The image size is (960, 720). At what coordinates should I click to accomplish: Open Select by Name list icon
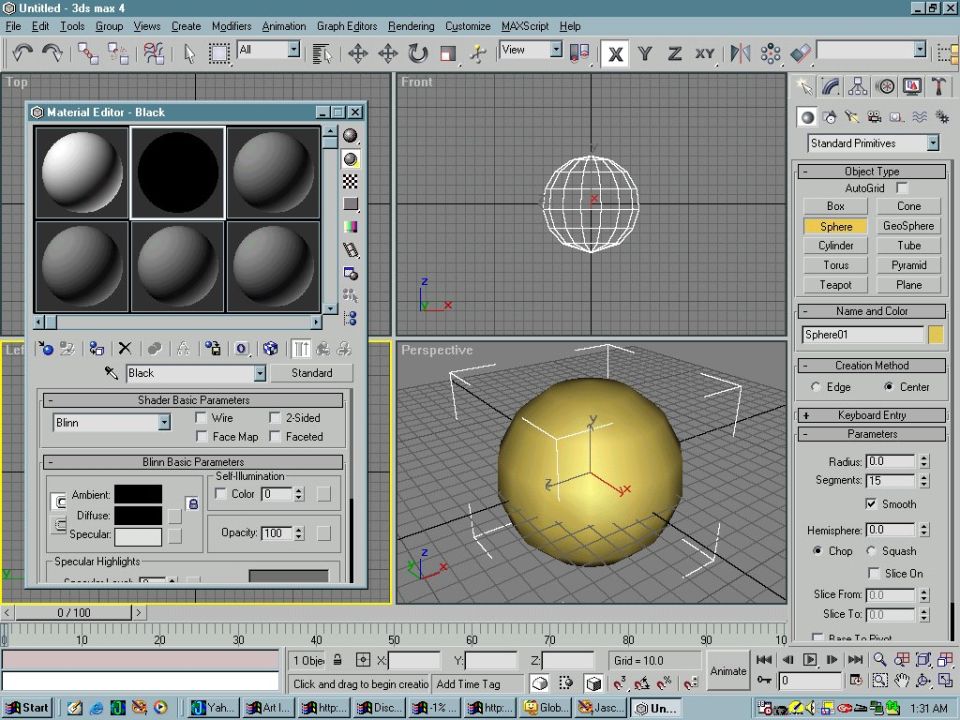coord(321,53)
